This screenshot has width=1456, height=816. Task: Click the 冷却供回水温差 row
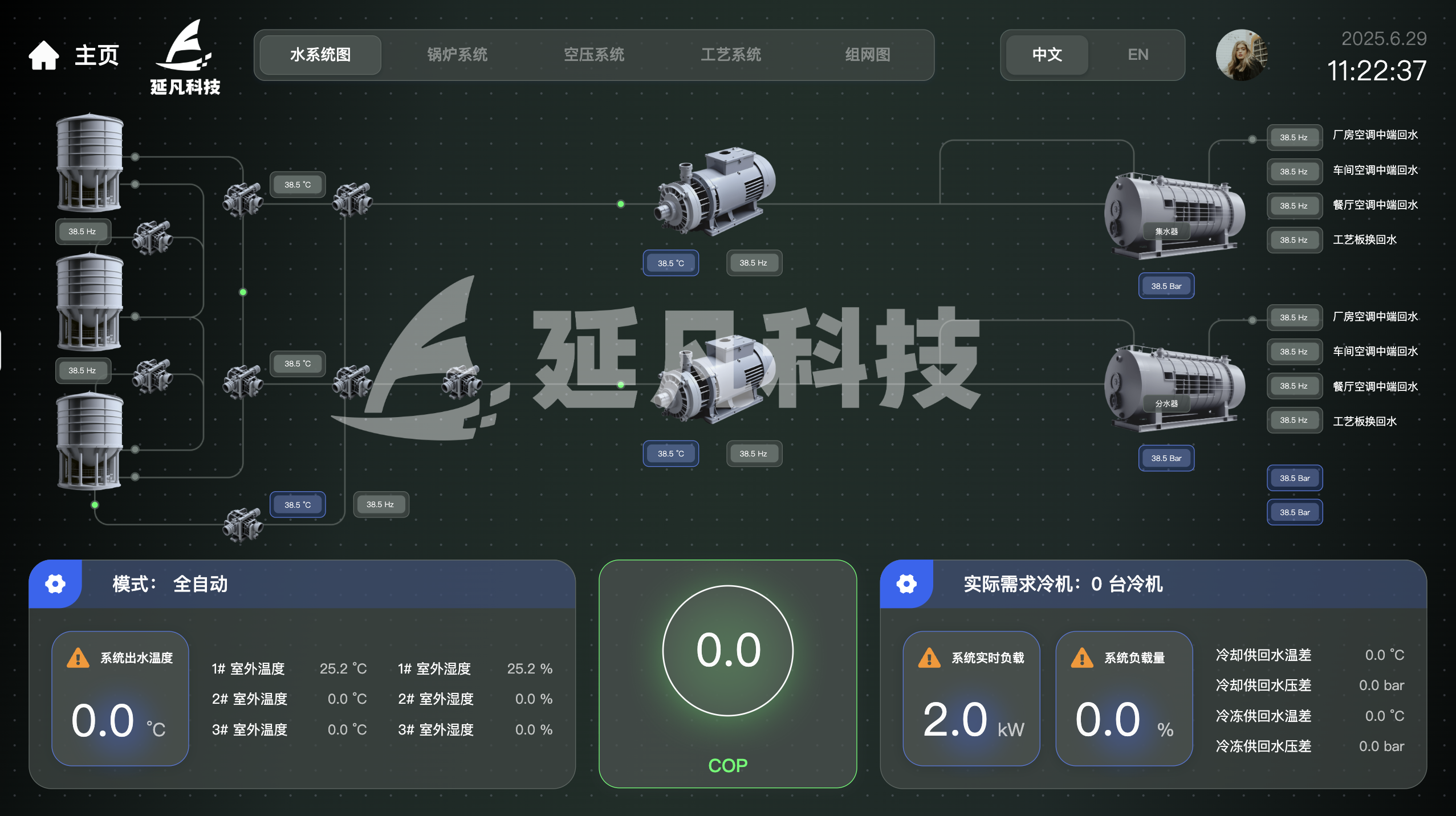tap(1310, 655)
